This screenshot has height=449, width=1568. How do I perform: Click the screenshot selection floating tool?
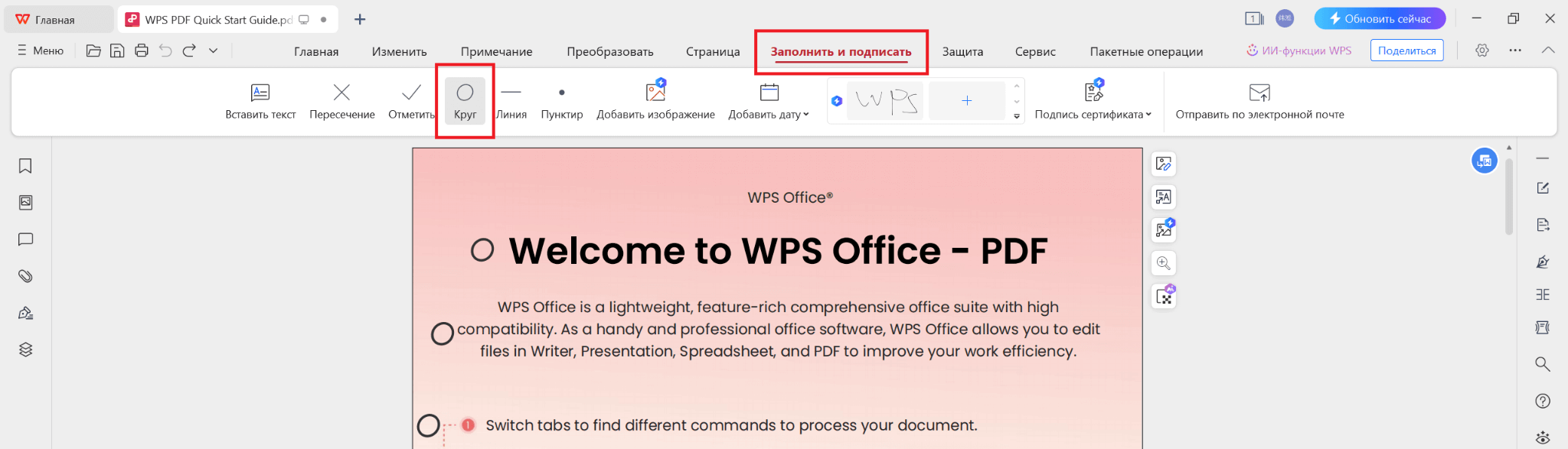[x=1164, y=296]
